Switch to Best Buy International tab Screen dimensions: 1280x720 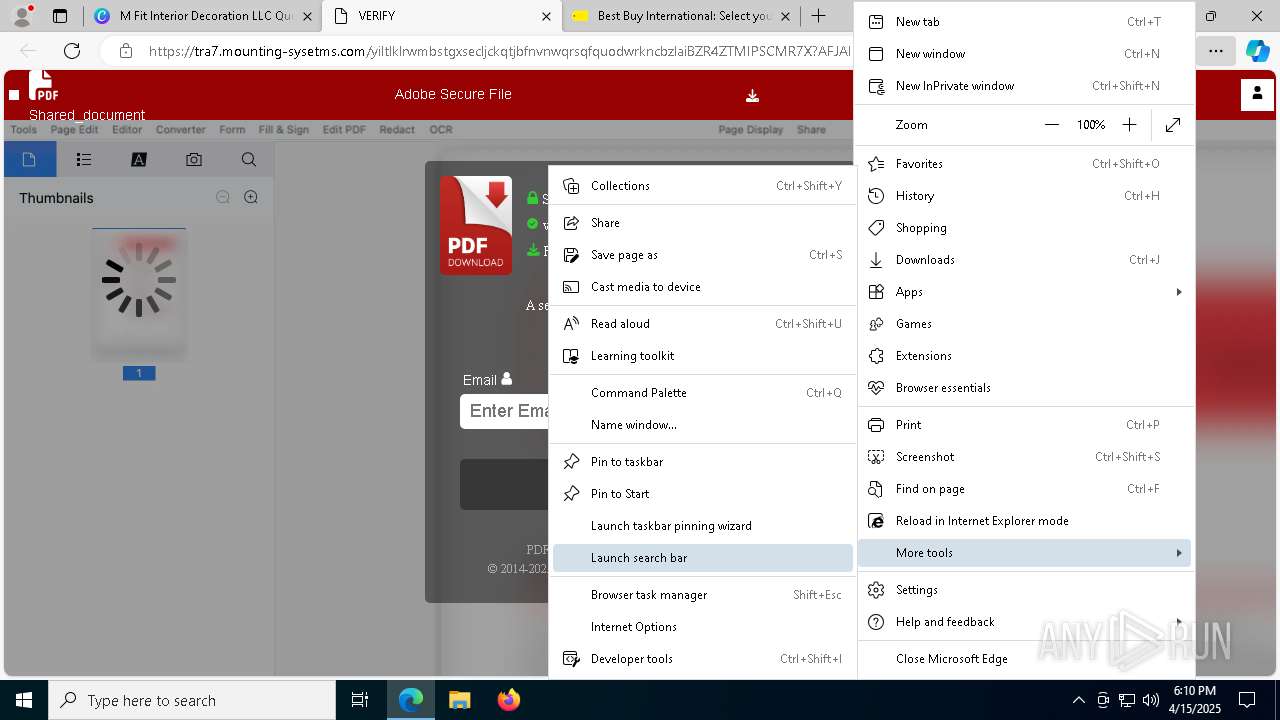tap(681, 16)
